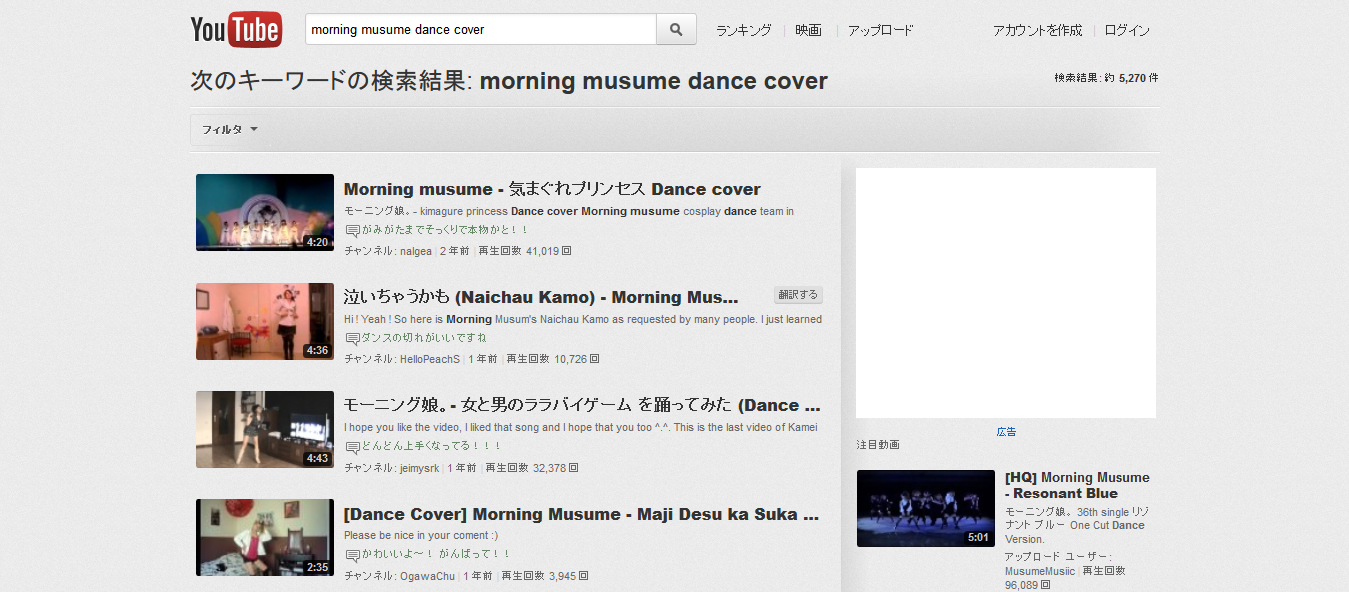Click comment 'がみがたまでそっくりで本物かと！！'
The image size is (1349, 592).
(445, 230)
